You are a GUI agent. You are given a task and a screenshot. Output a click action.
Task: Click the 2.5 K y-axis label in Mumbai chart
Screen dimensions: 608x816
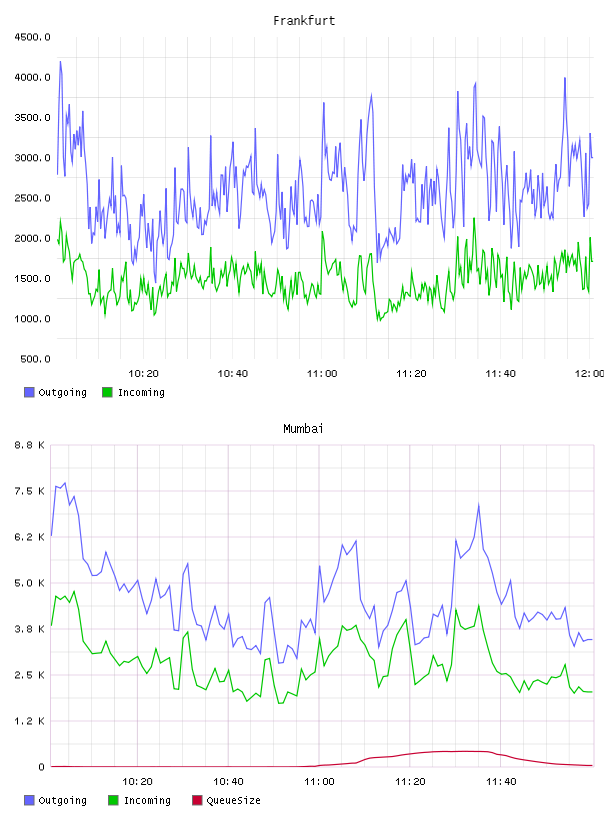point(30,675)
